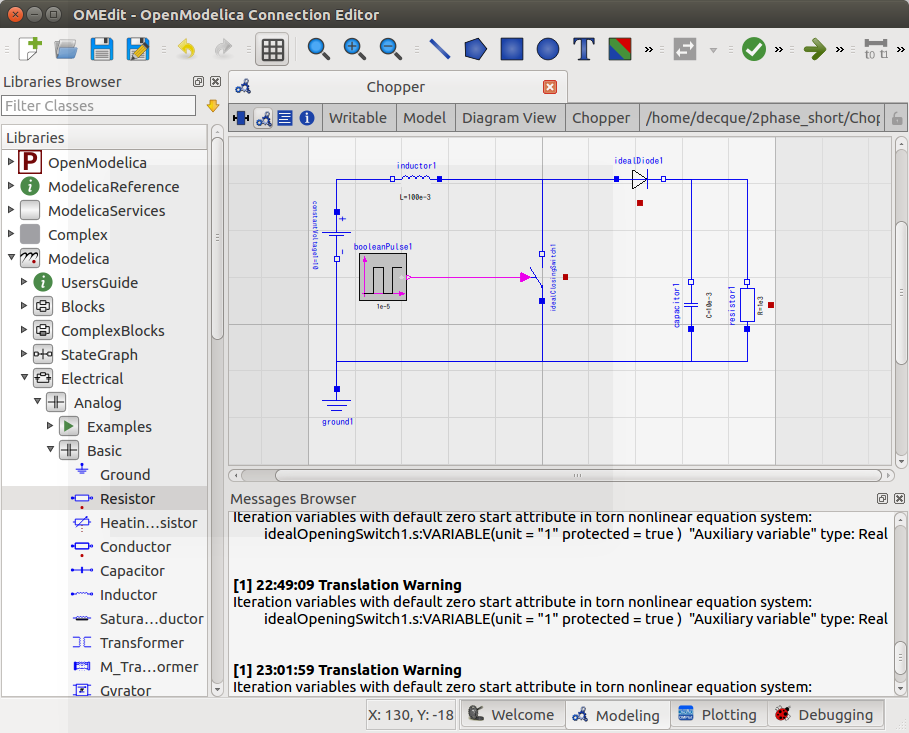Switch to Icon View toggle
This screenshot has height=733, width=909.
[x=241, y=118]
